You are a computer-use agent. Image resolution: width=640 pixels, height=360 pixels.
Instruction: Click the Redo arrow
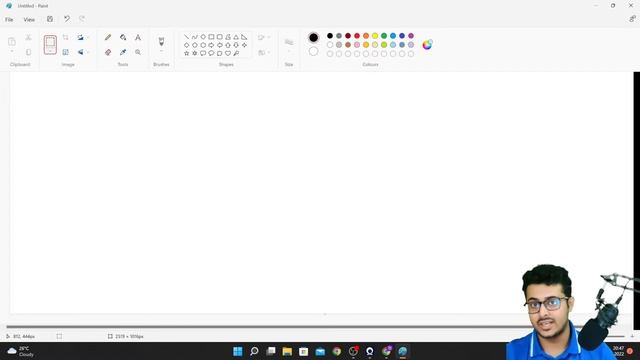coord(82,19)
